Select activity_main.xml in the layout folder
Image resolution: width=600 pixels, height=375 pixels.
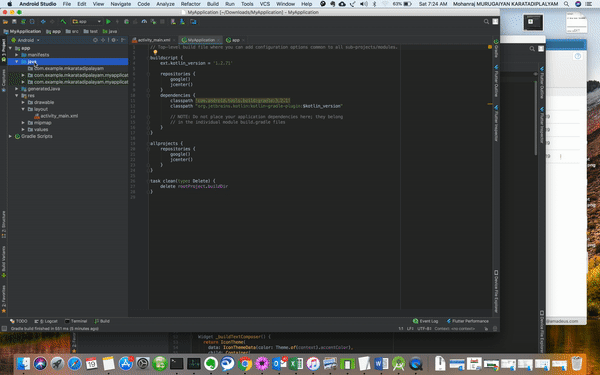56,116
